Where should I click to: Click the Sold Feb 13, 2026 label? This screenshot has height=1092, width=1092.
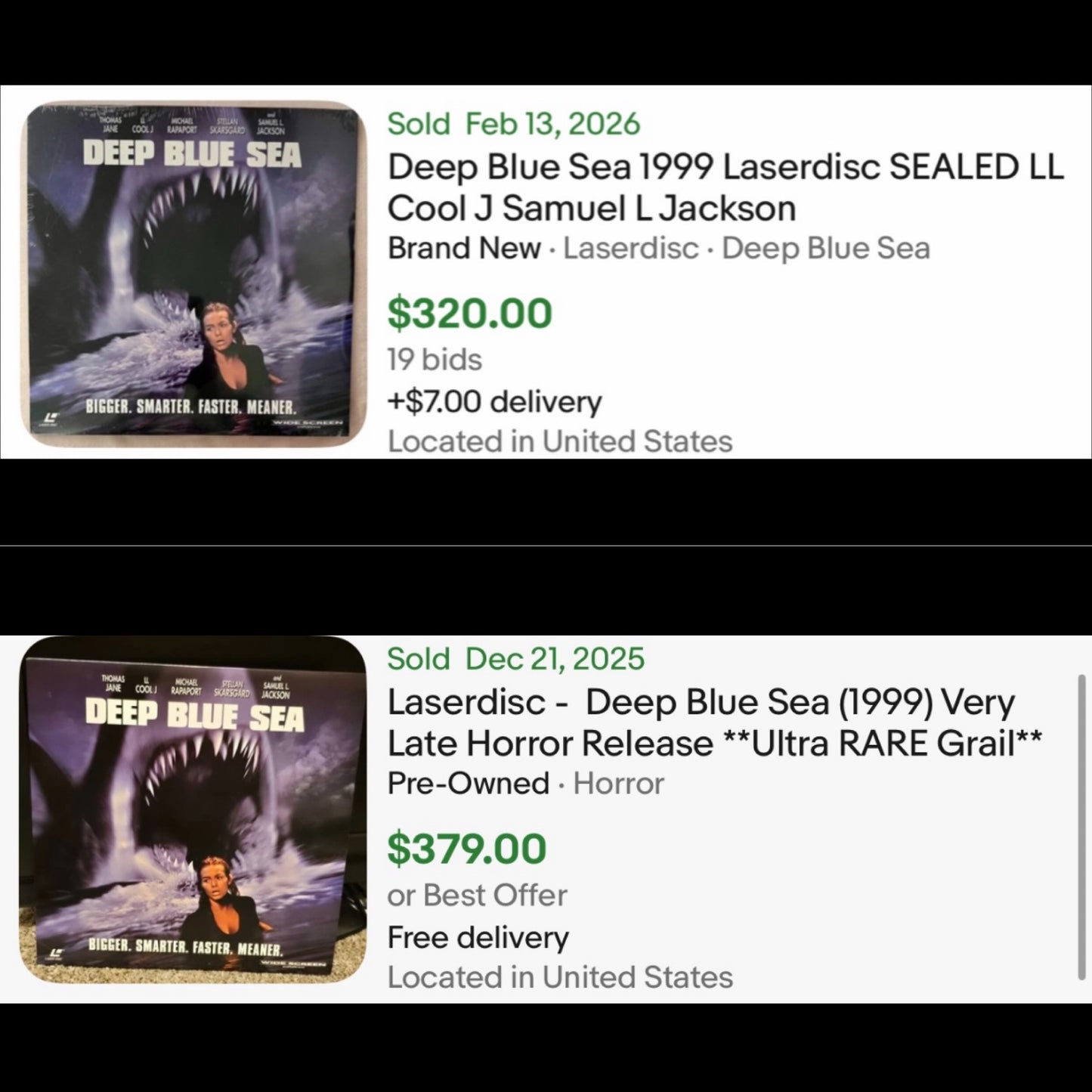[512, 123]
